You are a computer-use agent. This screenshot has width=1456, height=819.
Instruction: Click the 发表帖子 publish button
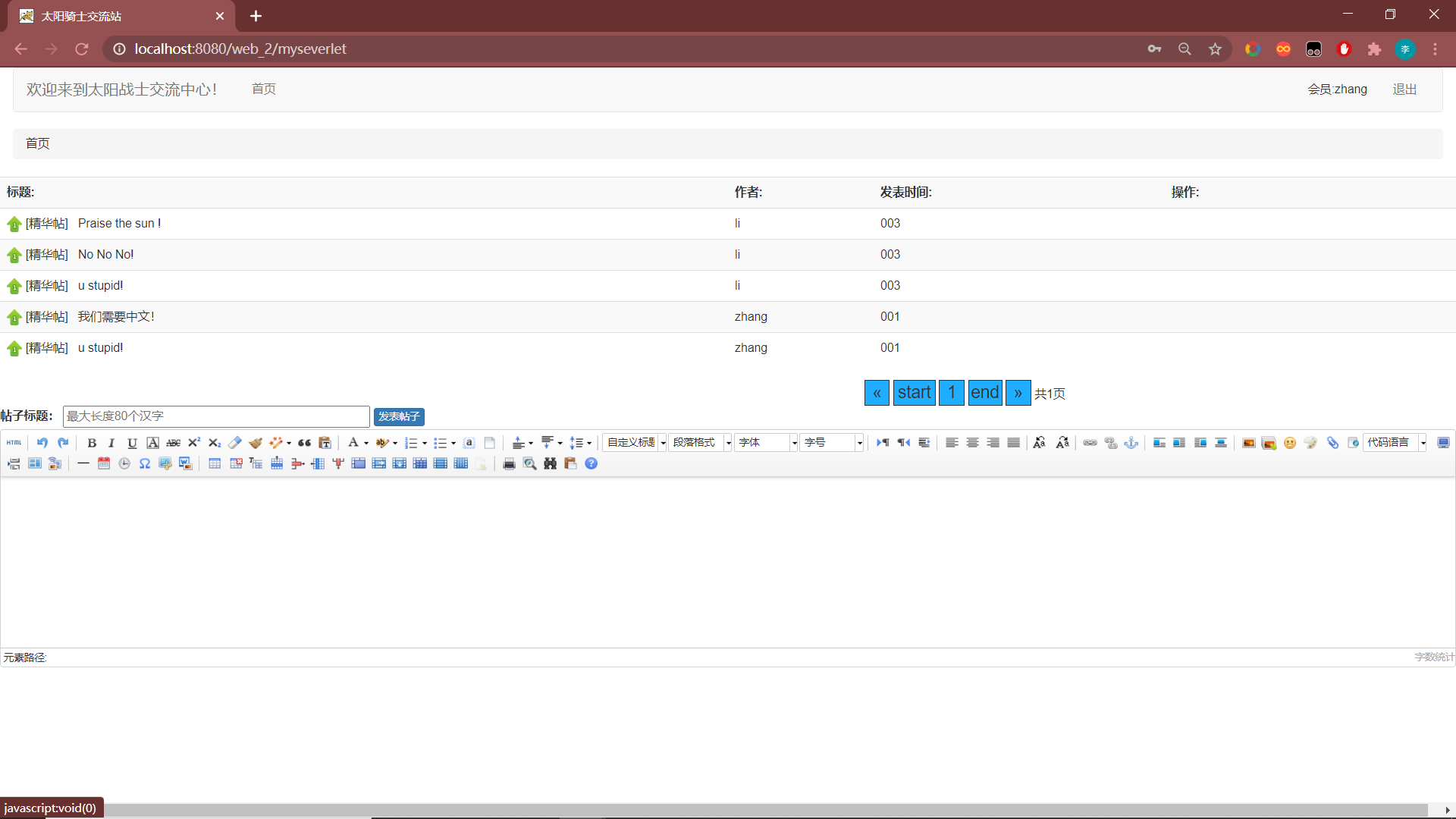tap(398, 416)
